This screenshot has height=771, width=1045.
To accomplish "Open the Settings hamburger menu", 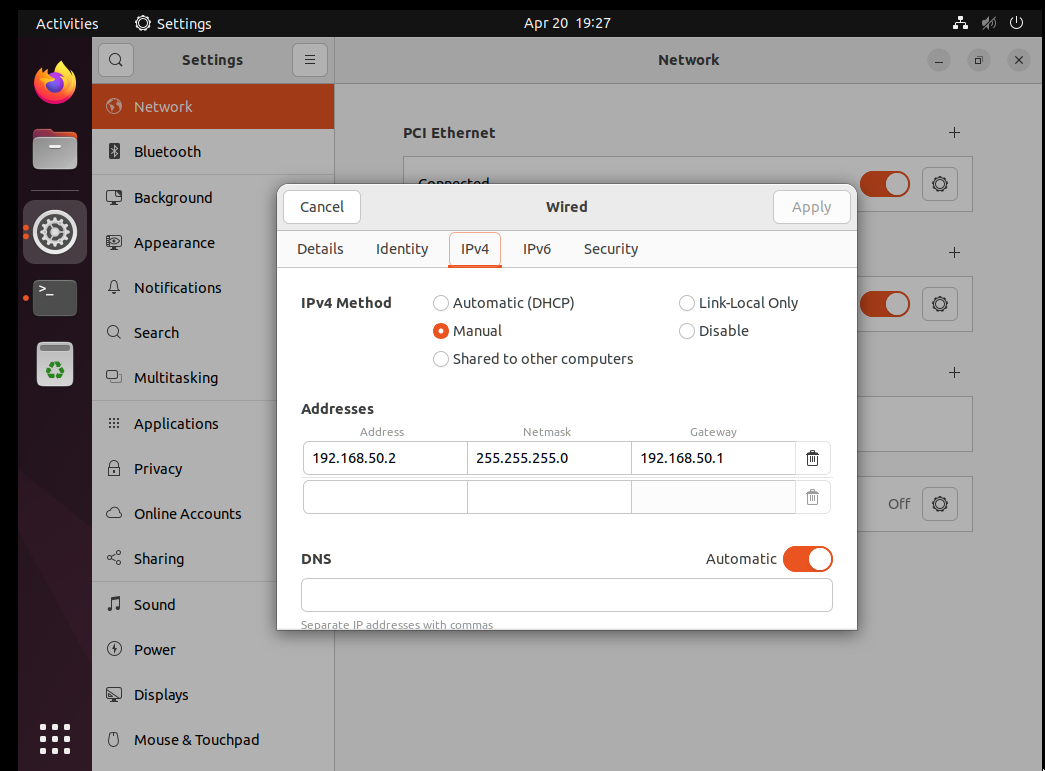I will click(310, 60).
